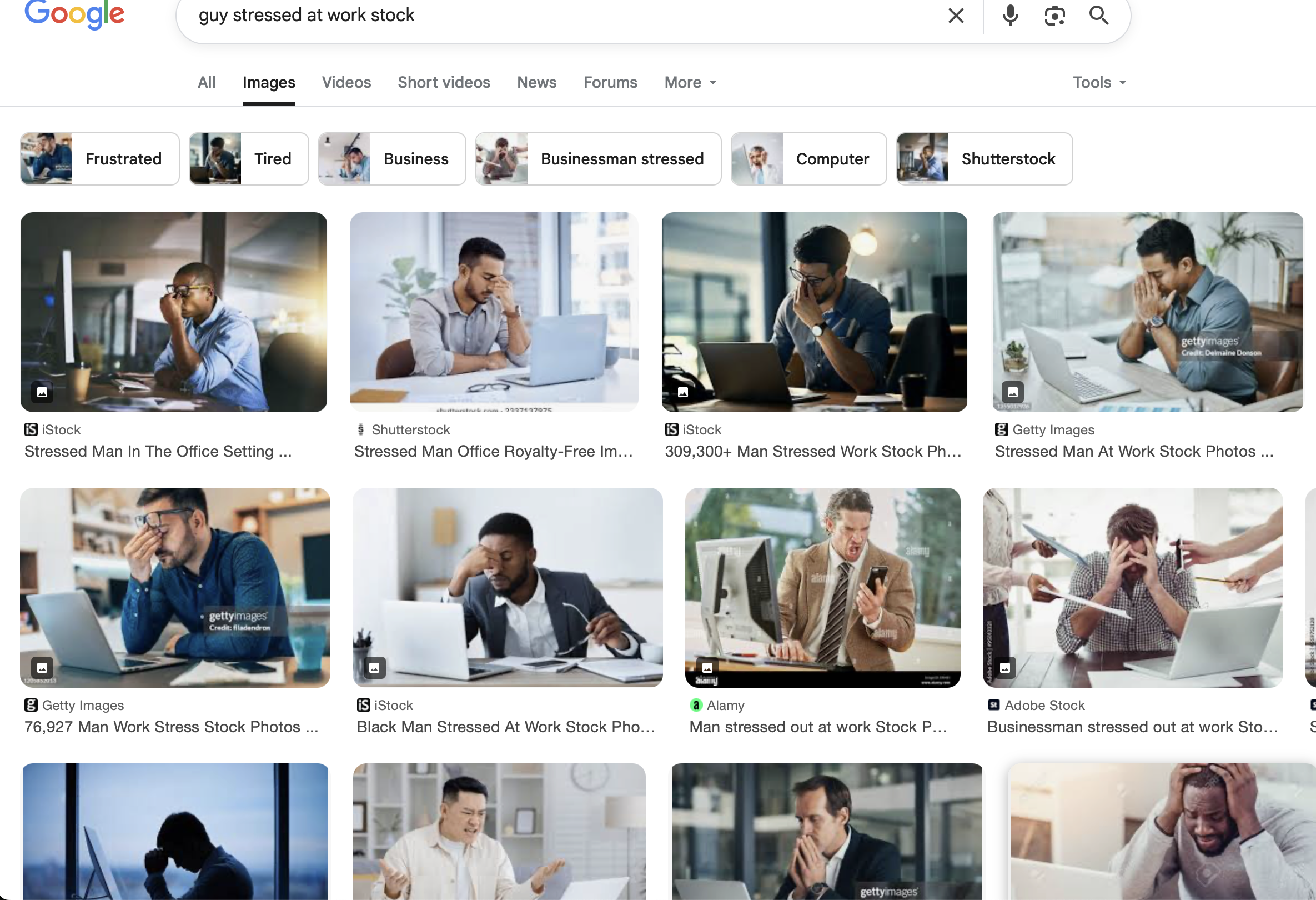Open Google Lens camera search

click(x=1054, y=16)
